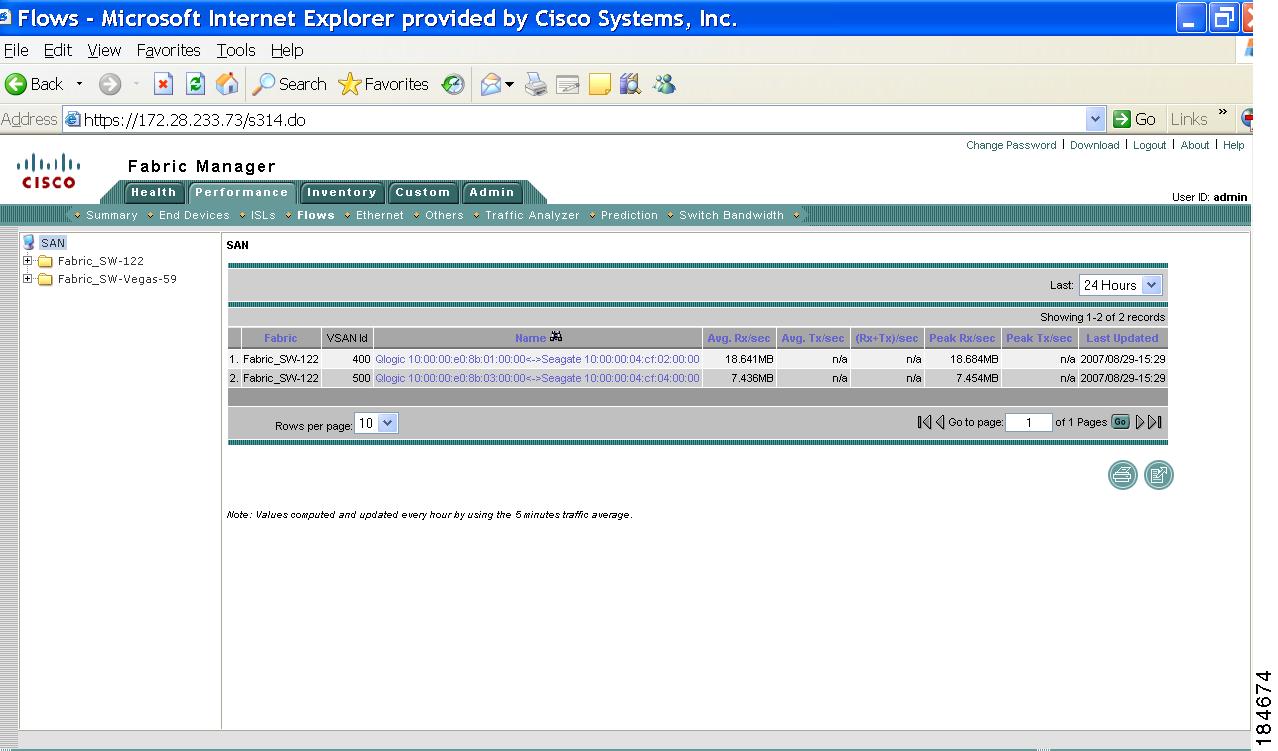Viewport: 1278px width, 751px height.
Task: Open the Back history dropdown arrow
Action: (80, 85)
